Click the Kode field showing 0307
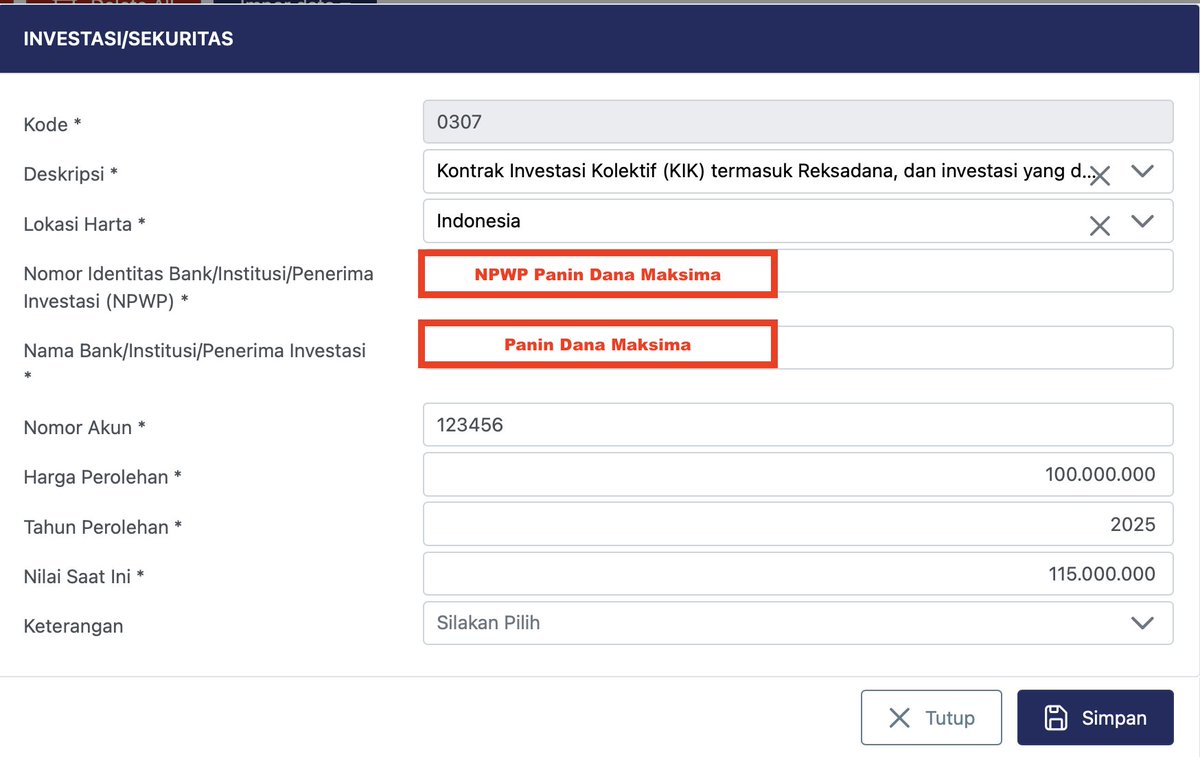 pos(798,122)
